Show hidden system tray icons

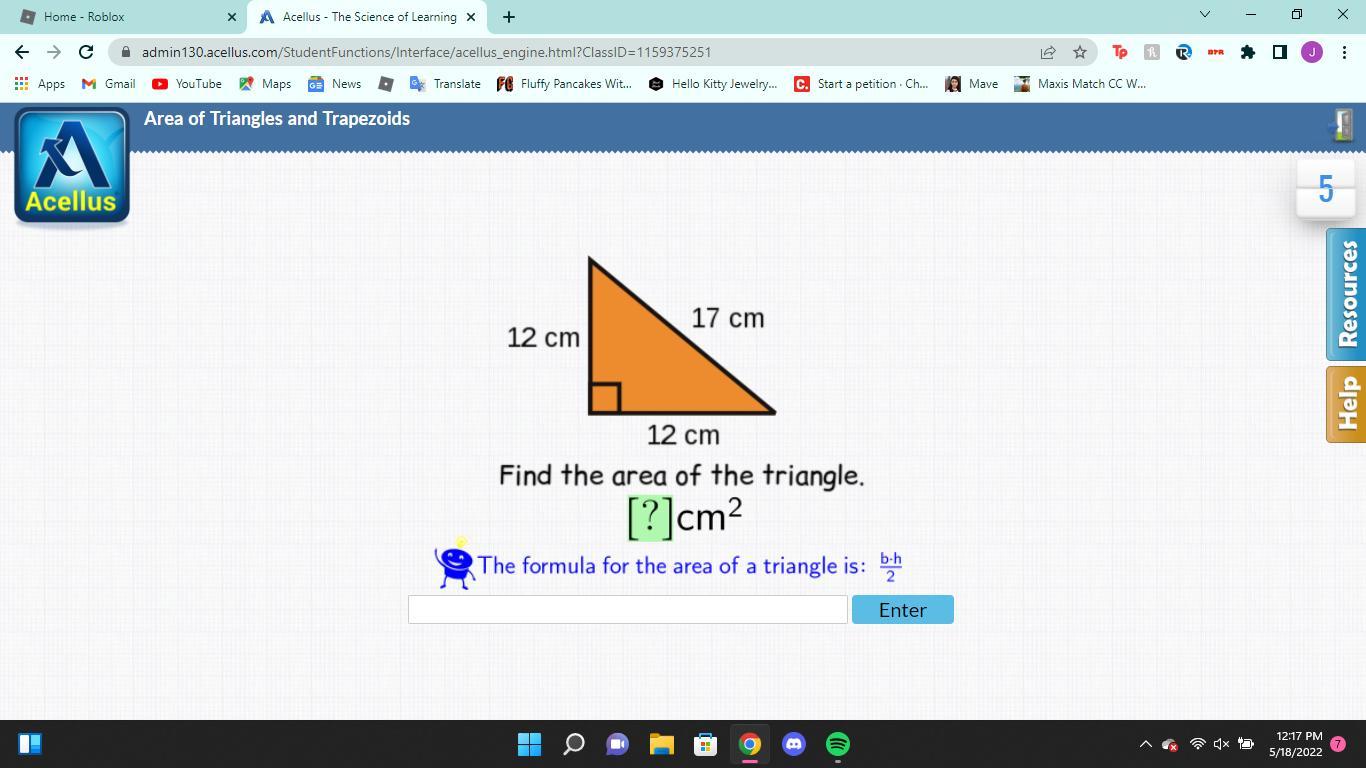pyautogui.click(x=1145, y=744)
